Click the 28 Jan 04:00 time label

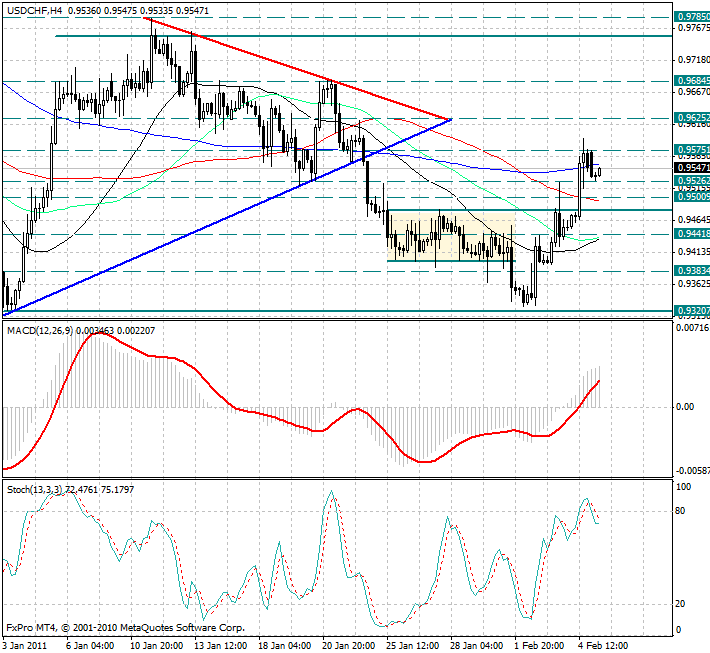click(477, 645)
